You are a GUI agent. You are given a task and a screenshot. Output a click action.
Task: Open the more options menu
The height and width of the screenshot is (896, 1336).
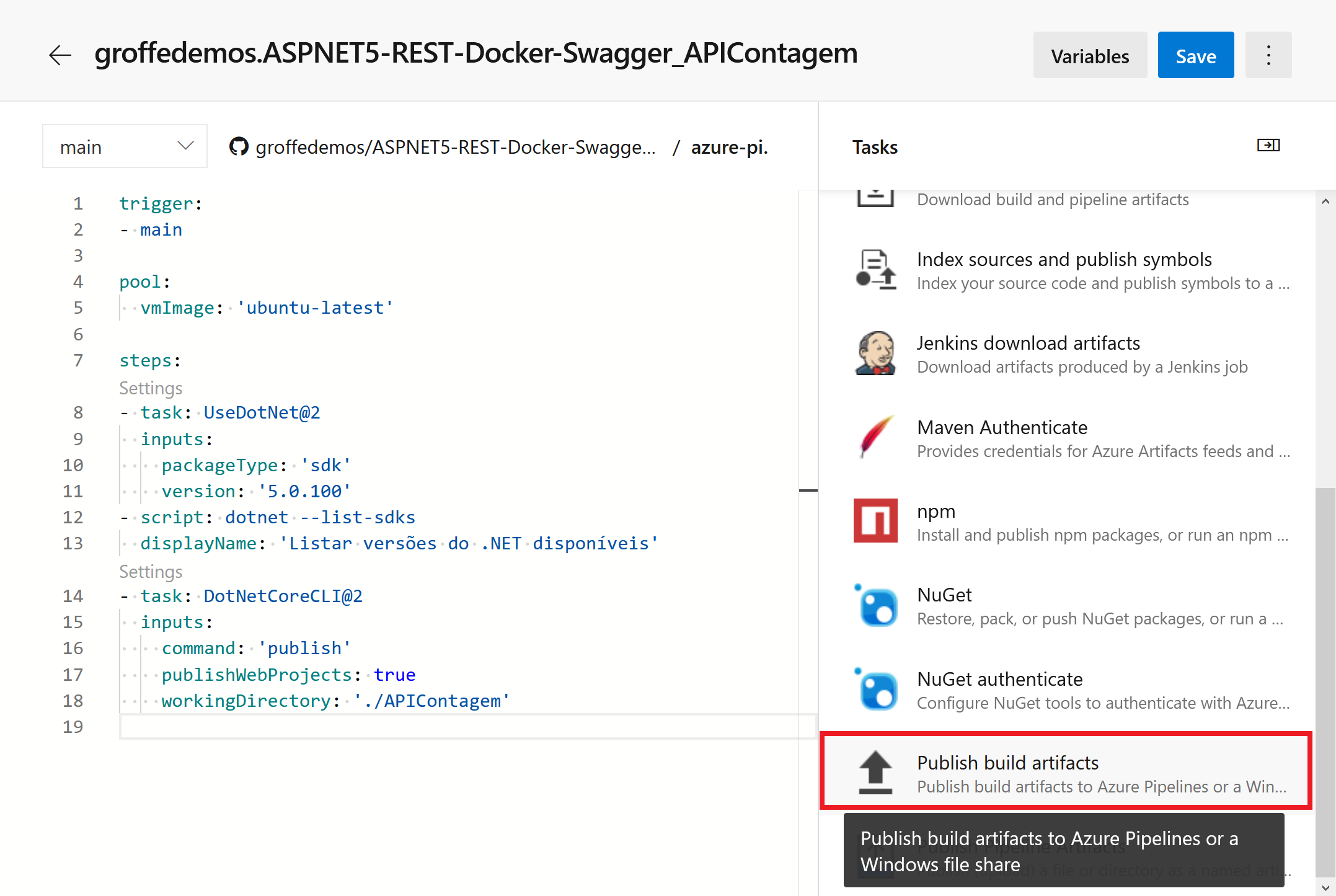(x=1268, y=55)
